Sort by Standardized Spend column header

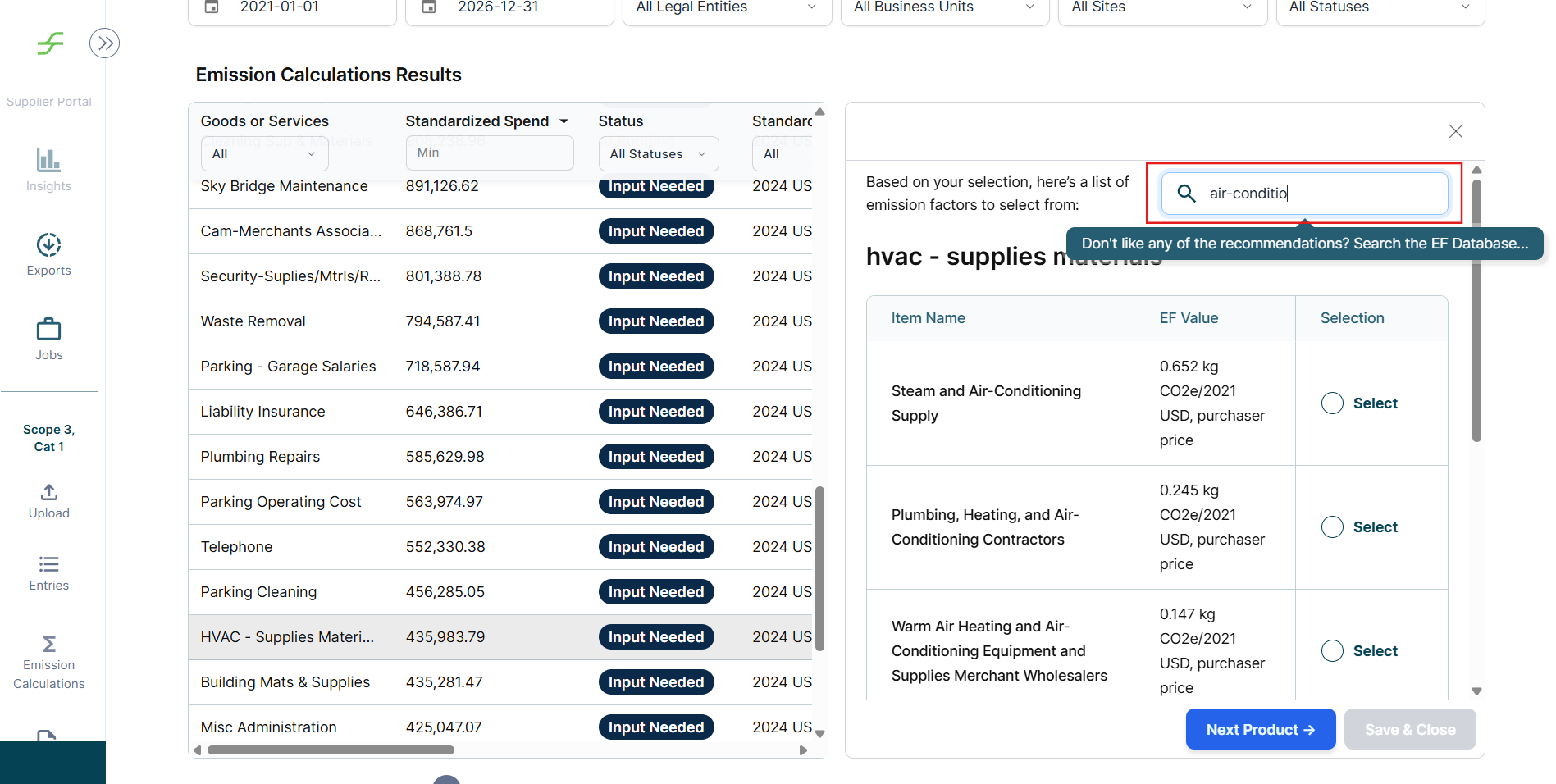point(477,121)
